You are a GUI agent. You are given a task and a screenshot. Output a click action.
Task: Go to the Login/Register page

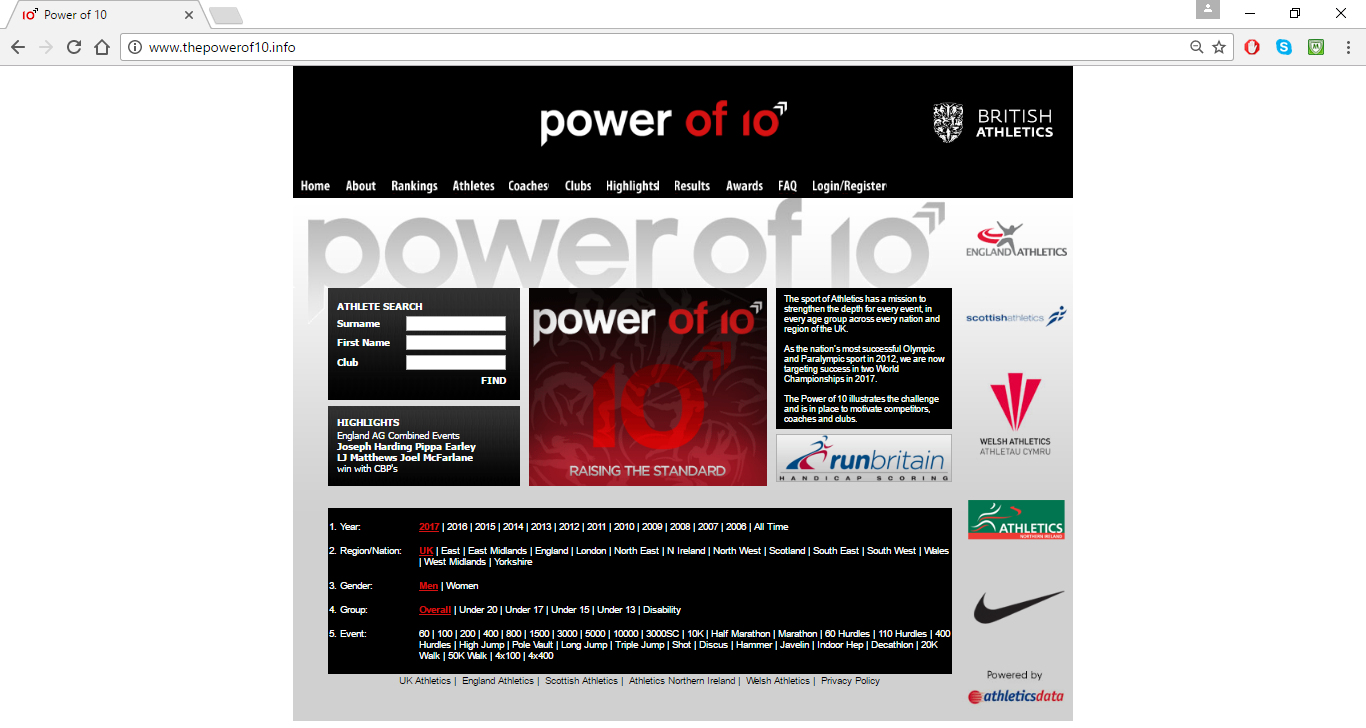(x=848, y=186)
